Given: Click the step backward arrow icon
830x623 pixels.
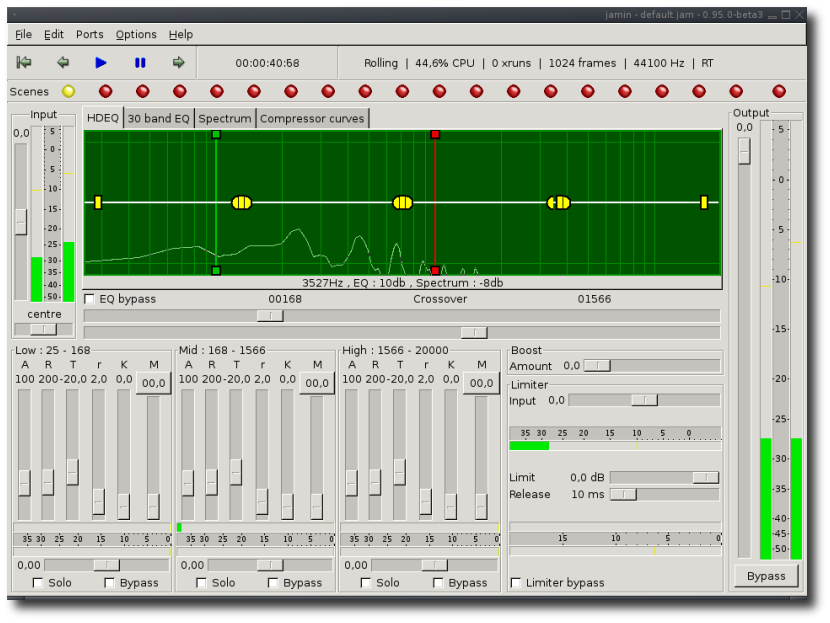Looking at the screenshot, I should (63, 62).
